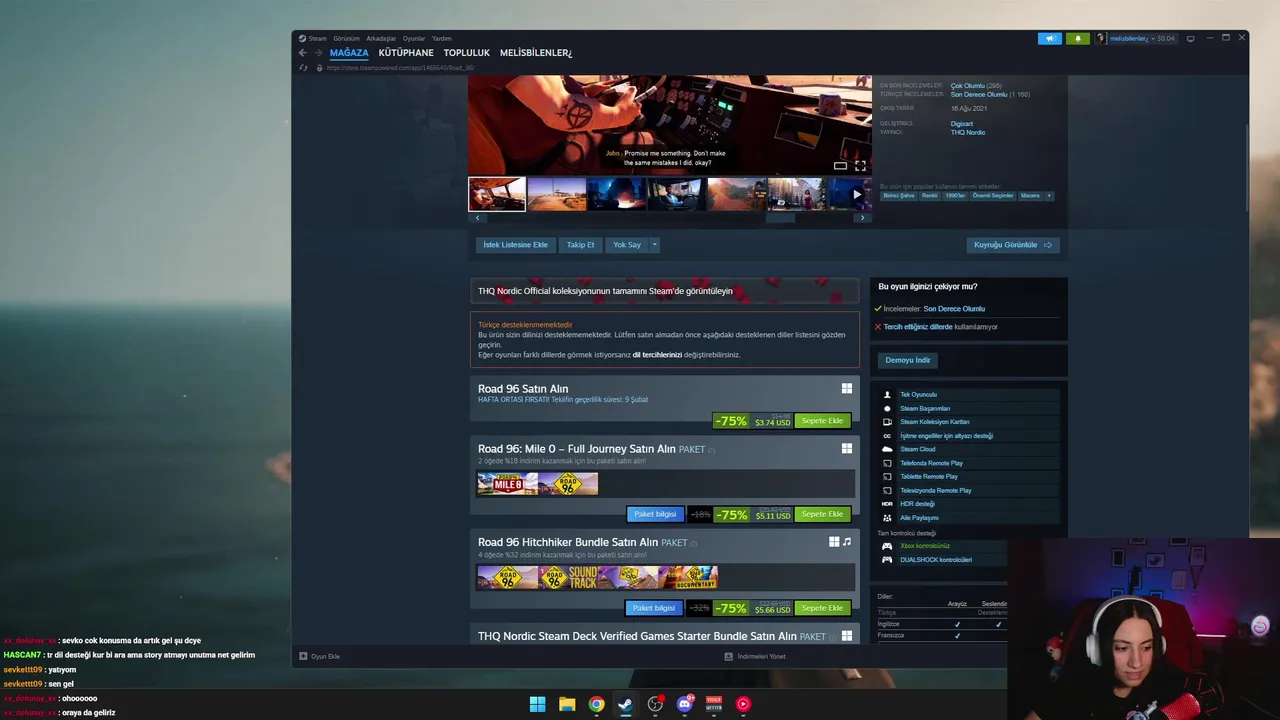Click the Steam page URL address bar
Screen dimensions: 1280x720
tap(400, 68)
